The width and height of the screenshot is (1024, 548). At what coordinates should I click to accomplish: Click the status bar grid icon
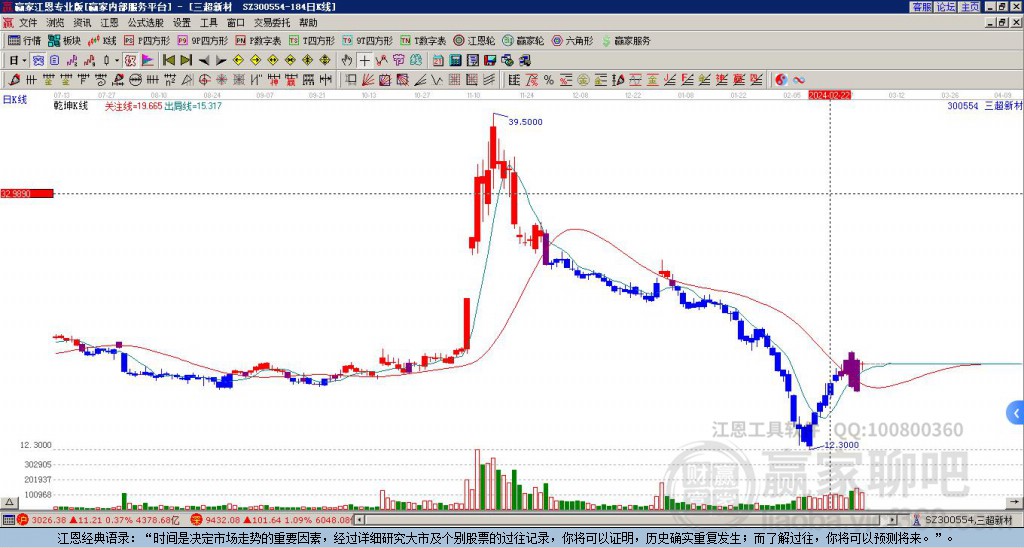pos(8,520)
